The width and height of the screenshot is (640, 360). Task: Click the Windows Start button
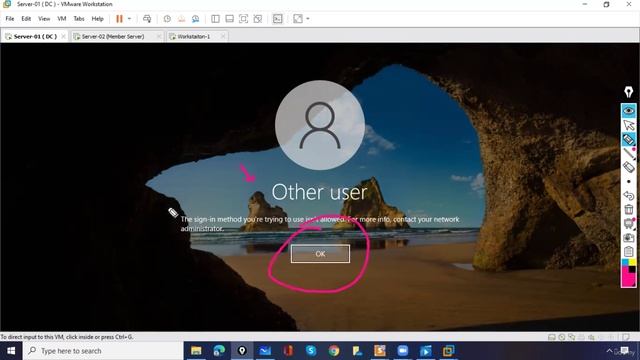point(11,351)
